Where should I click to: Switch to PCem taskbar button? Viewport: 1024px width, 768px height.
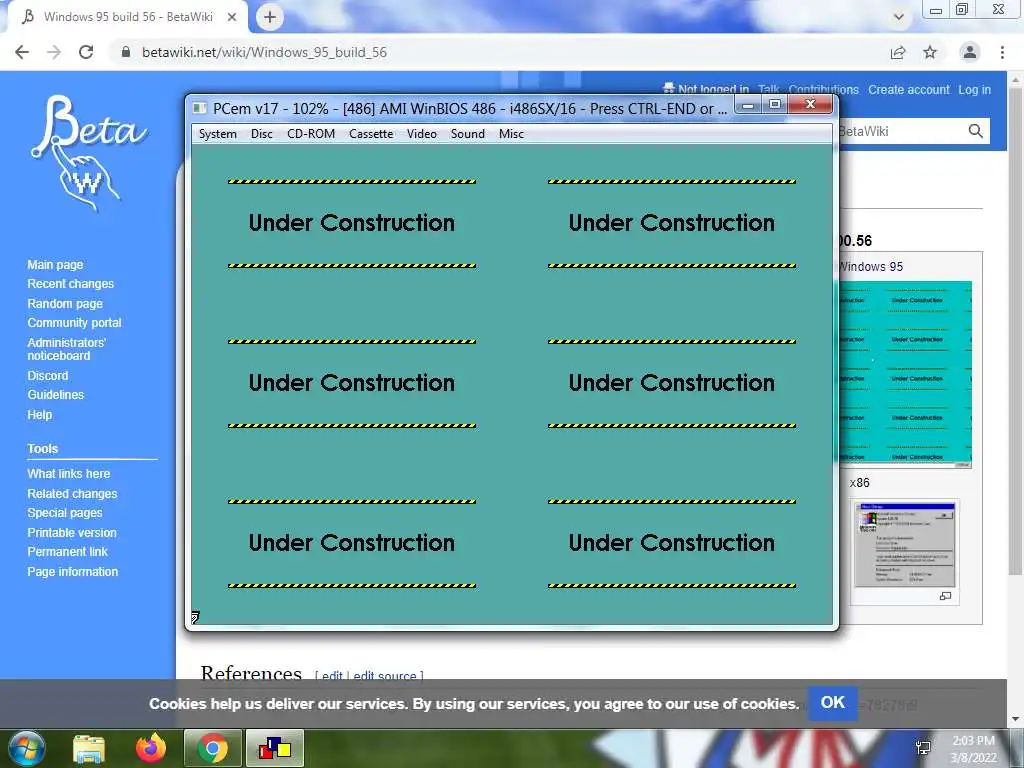(x=275, y=748)
